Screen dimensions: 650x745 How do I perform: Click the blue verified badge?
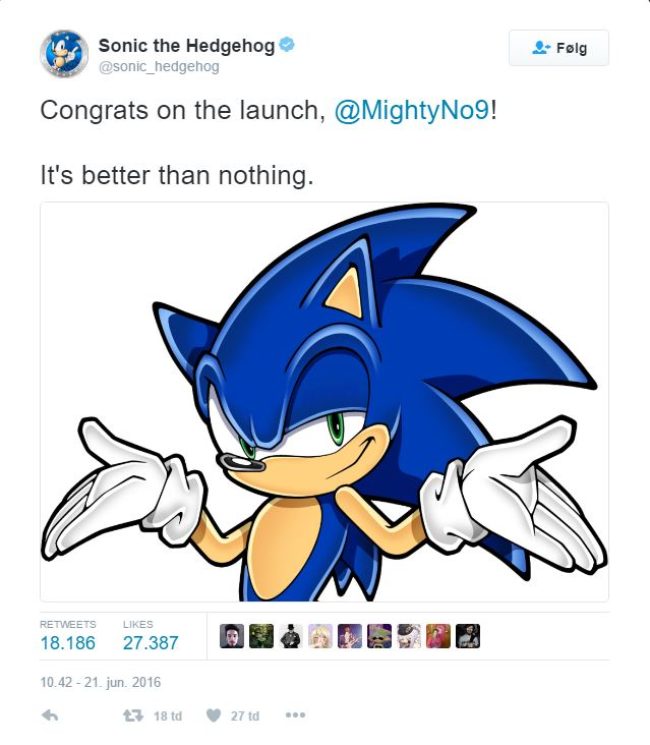(287, 45)
